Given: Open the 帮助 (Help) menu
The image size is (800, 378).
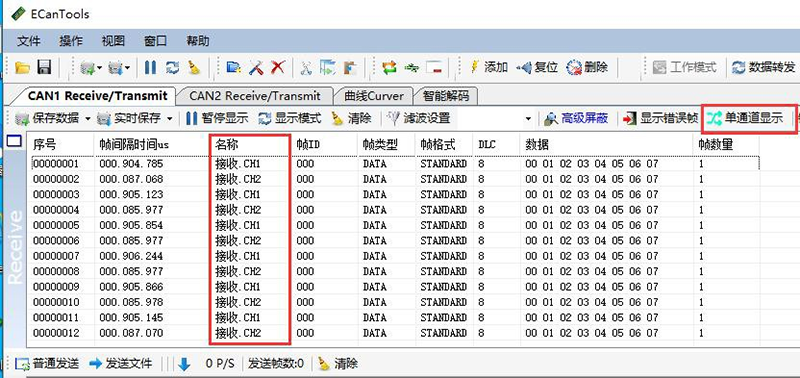Looking at the screenshot, I should (197, 41).
